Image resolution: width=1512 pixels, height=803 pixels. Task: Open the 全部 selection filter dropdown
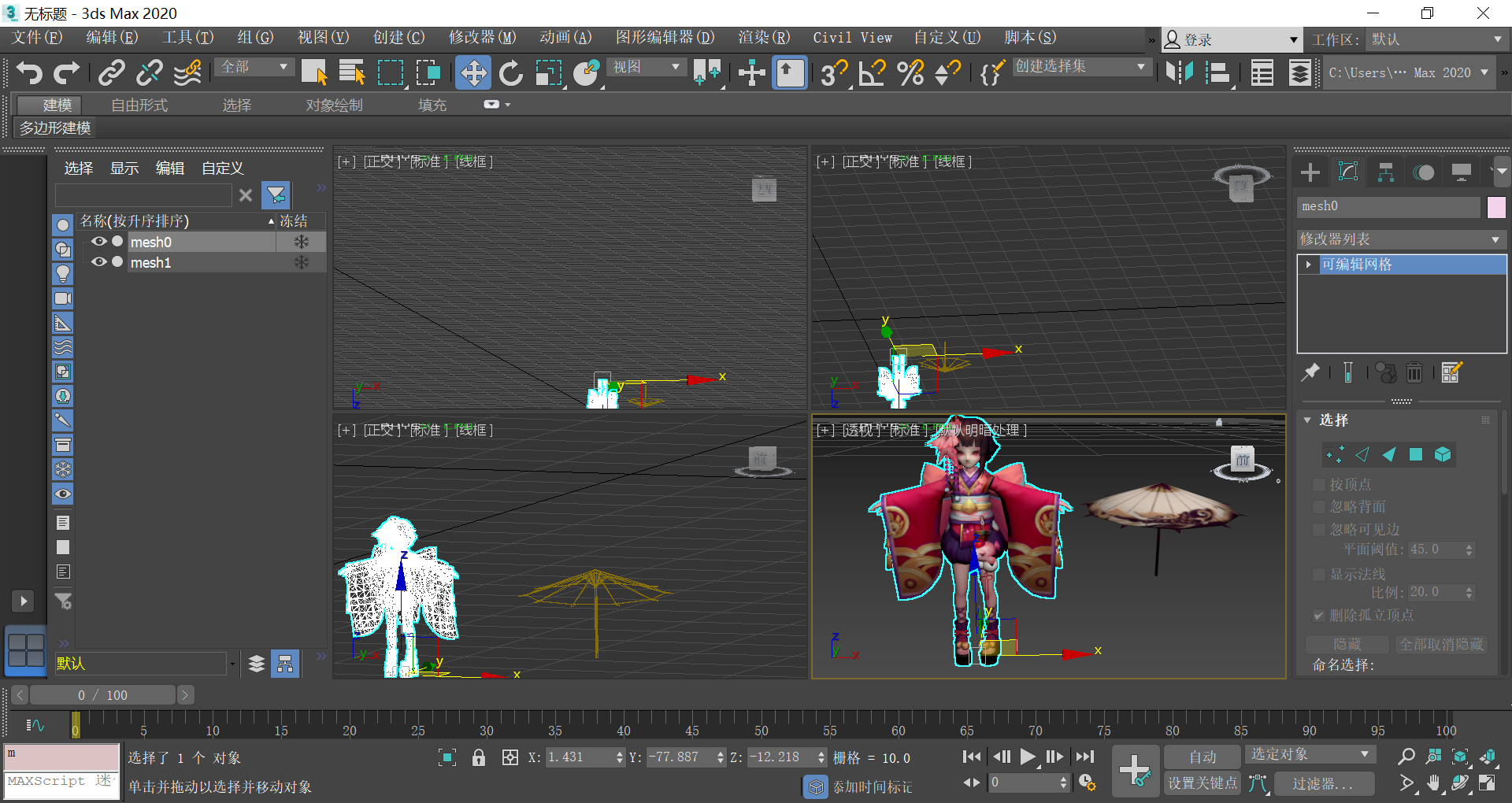254,67
